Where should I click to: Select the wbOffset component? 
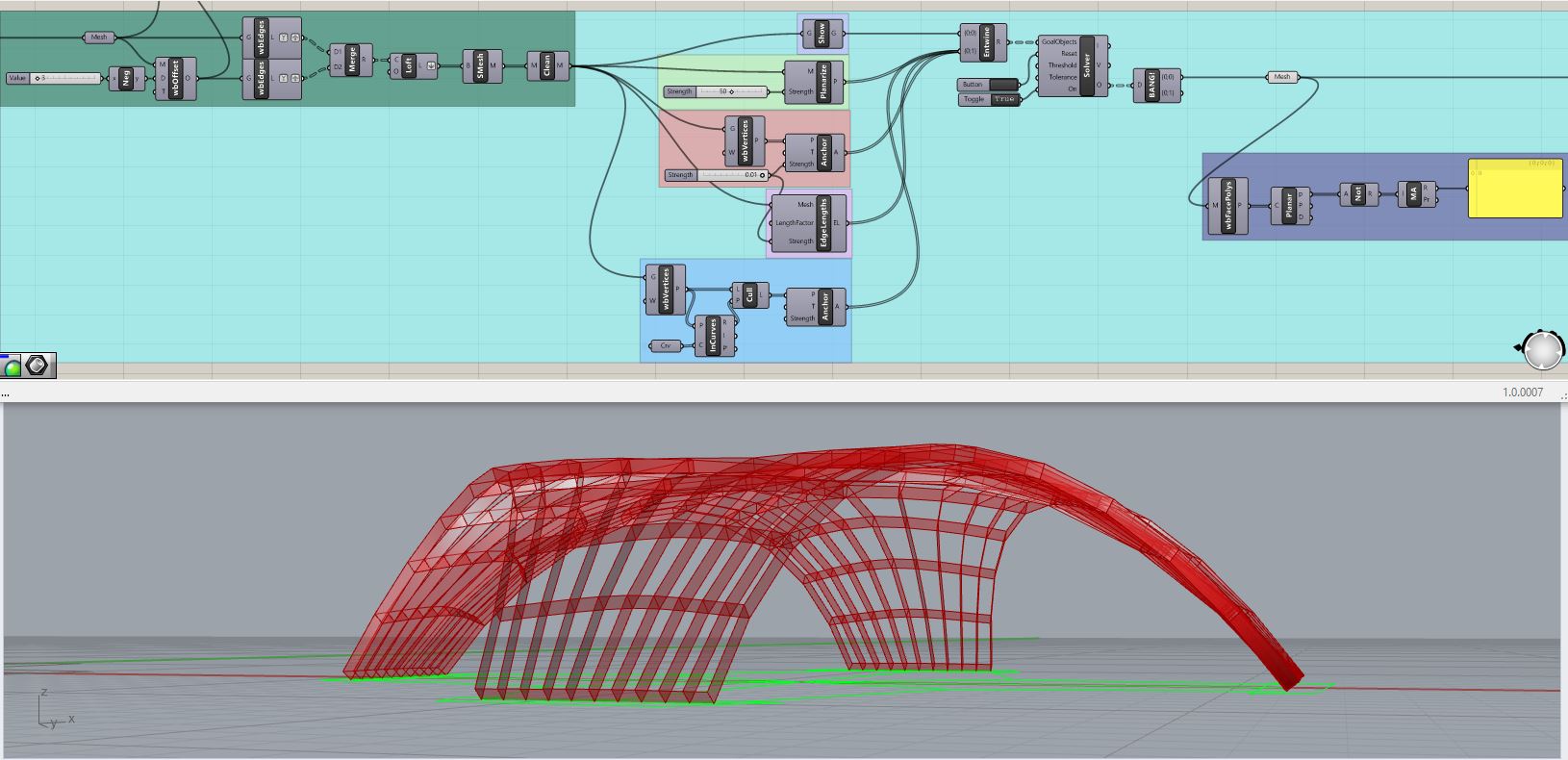point(177,78)
